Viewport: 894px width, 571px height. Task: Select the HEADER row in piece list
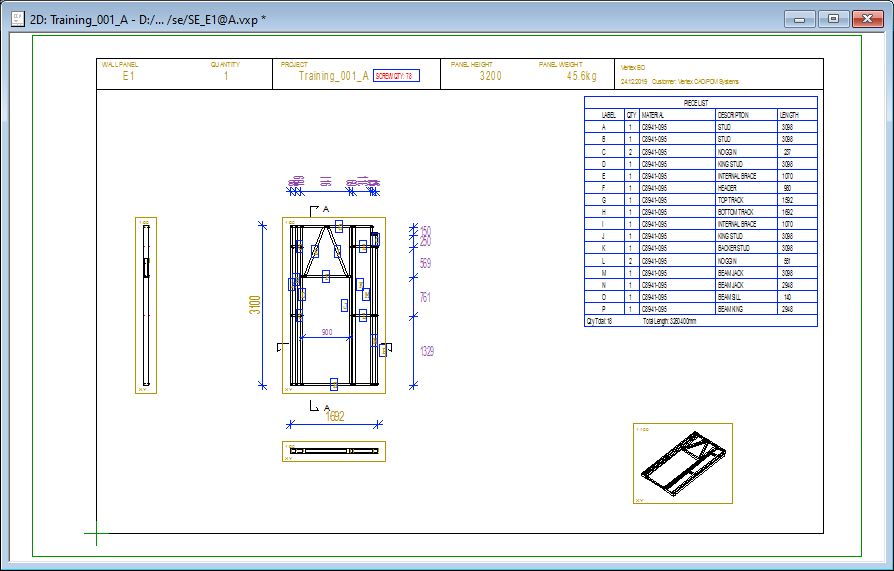click(x=727, y=188)
